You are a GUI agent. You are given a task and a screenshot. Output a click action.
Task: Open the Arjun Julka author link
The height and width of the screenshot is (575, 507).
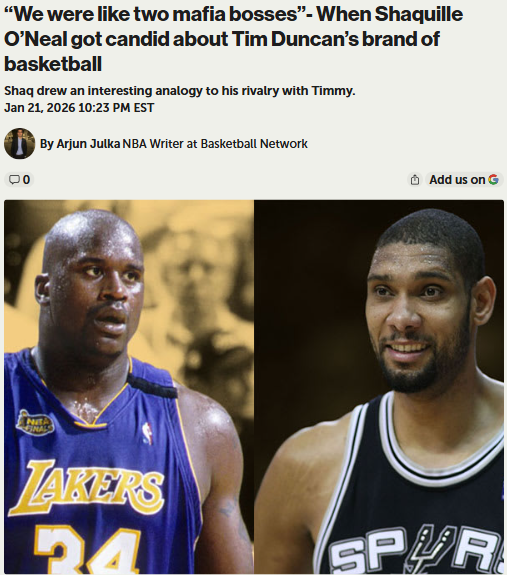pos(88,144)
